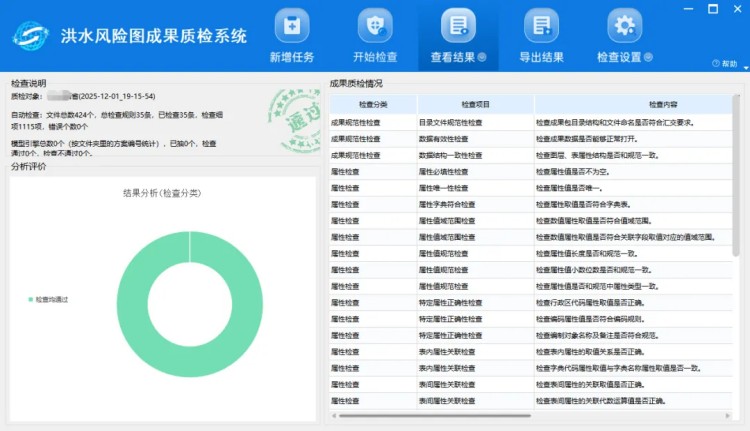Click the 新增任务 (new task) icon

[x=292, y=25]
